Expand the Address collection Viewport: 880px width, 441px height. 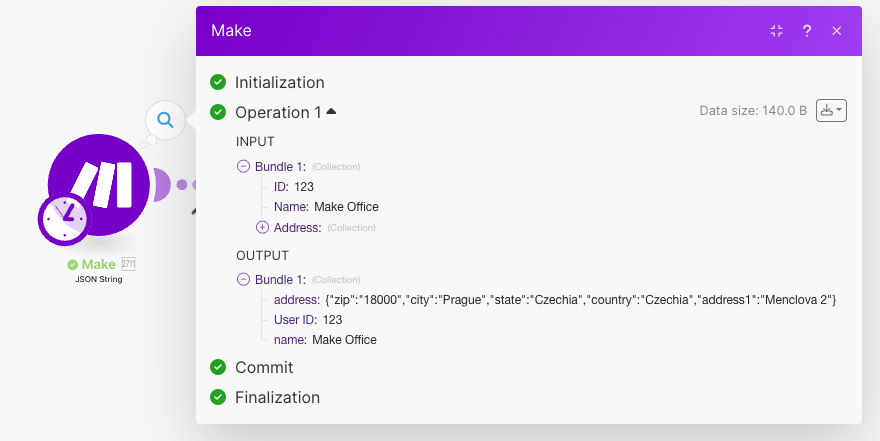[263, 227]
